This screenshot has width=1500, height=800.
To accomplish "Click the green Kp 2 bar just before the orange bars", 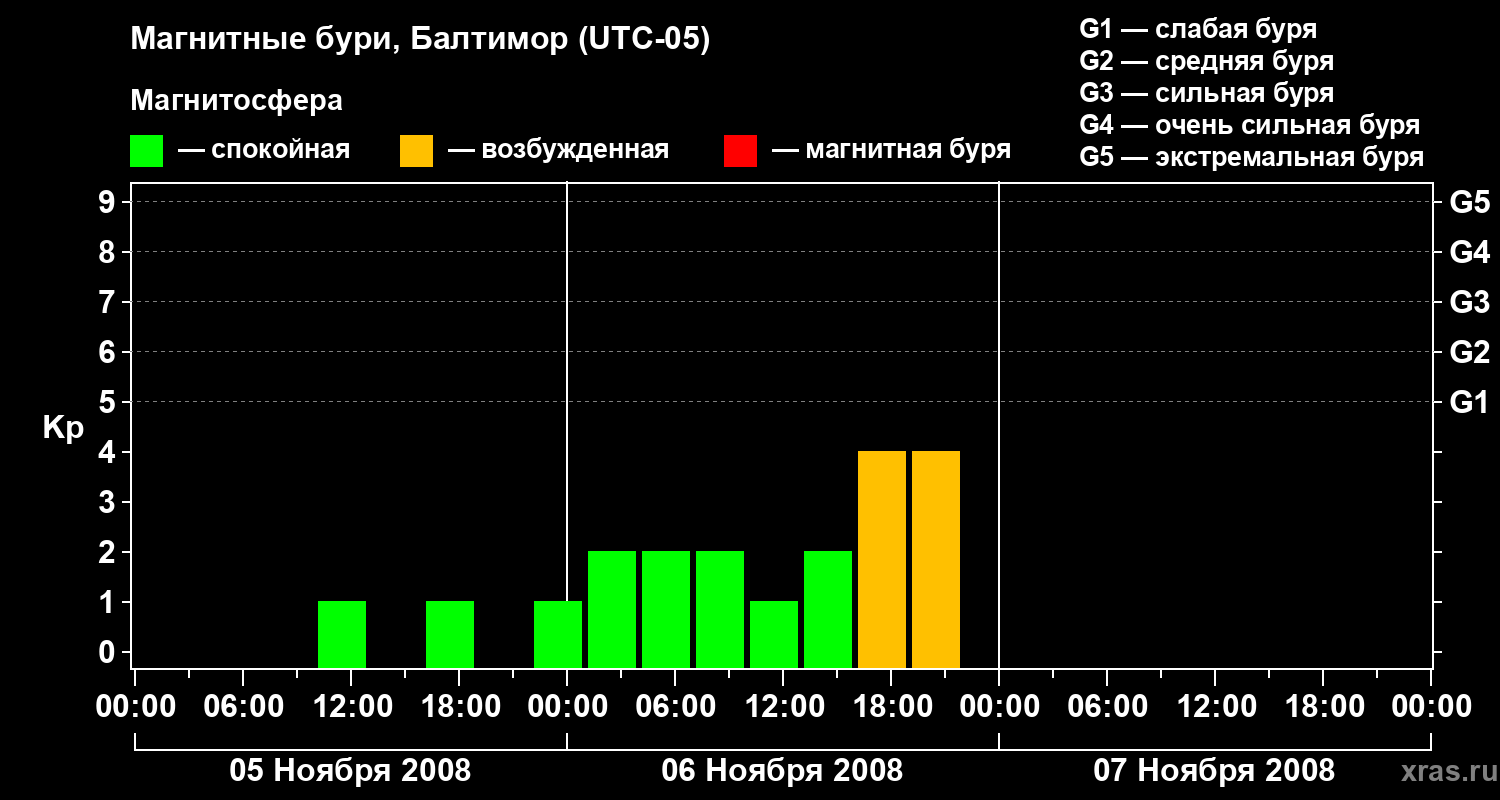I will click(828, 610).
